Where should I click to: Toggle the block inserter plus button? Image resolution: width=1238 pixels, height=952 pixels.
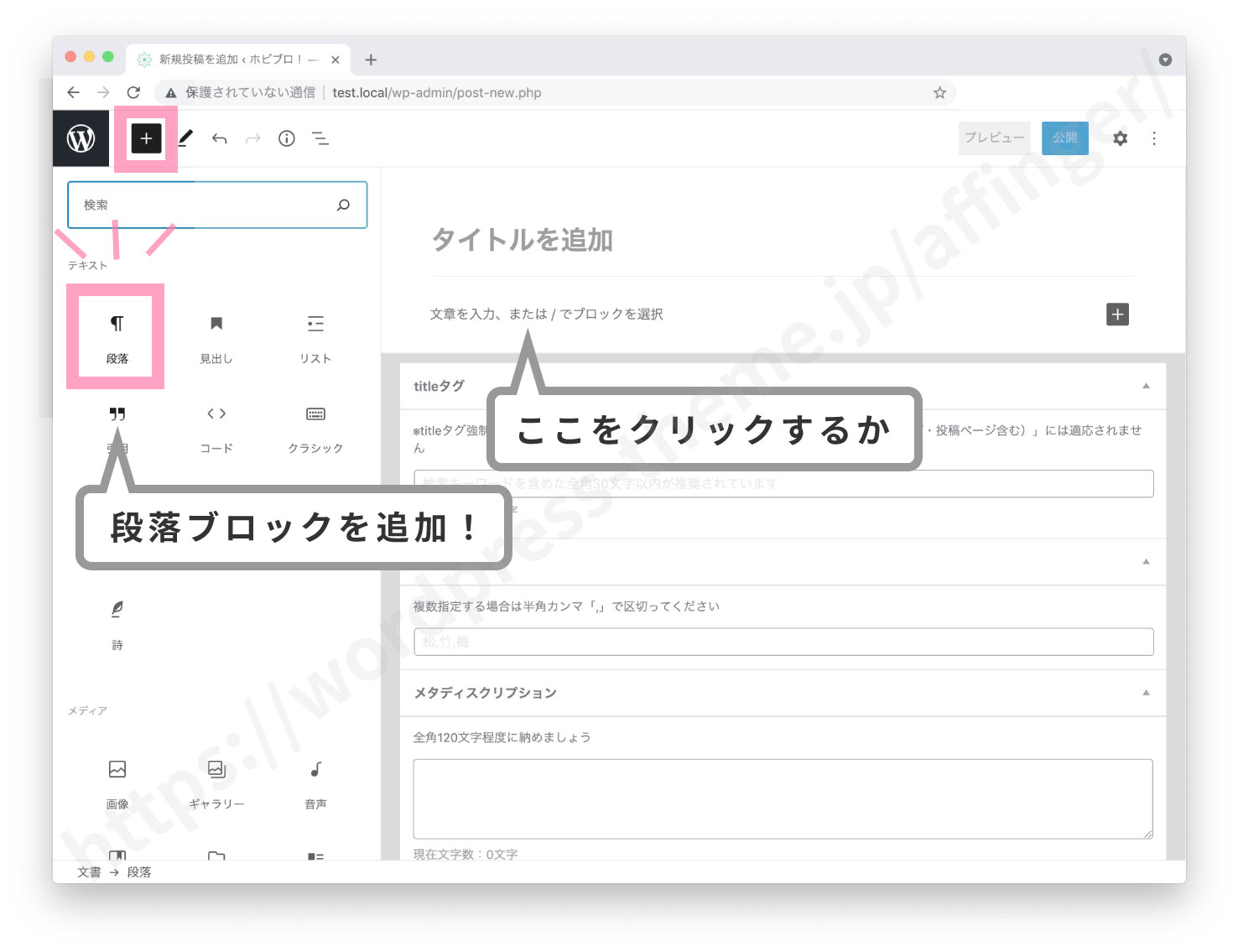tap(146, 138)
